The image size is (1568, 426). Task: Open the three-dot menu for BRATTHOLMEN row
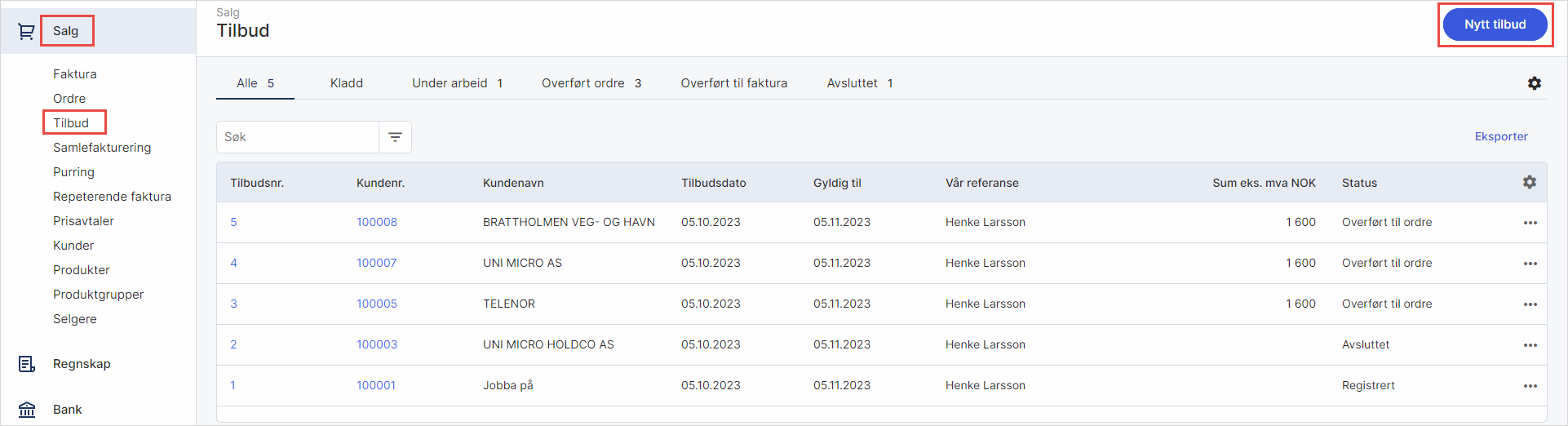(x=1530, y=223)
